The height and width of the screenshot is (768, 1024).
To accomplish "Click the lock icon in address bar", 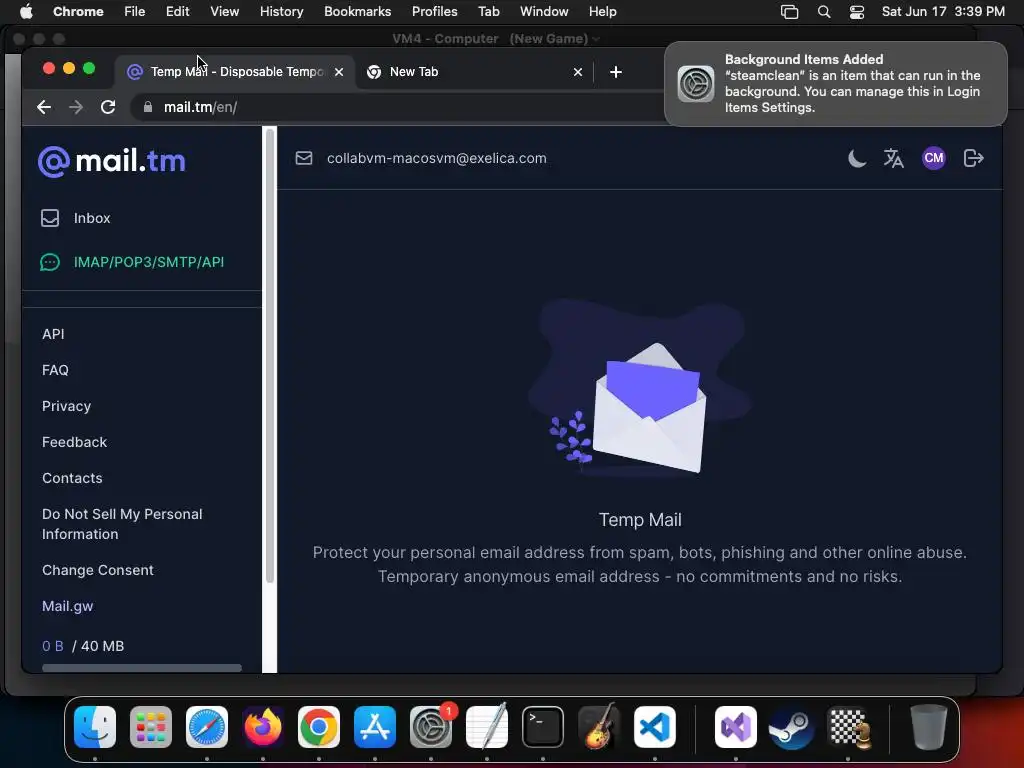I will tap(148, 107).
